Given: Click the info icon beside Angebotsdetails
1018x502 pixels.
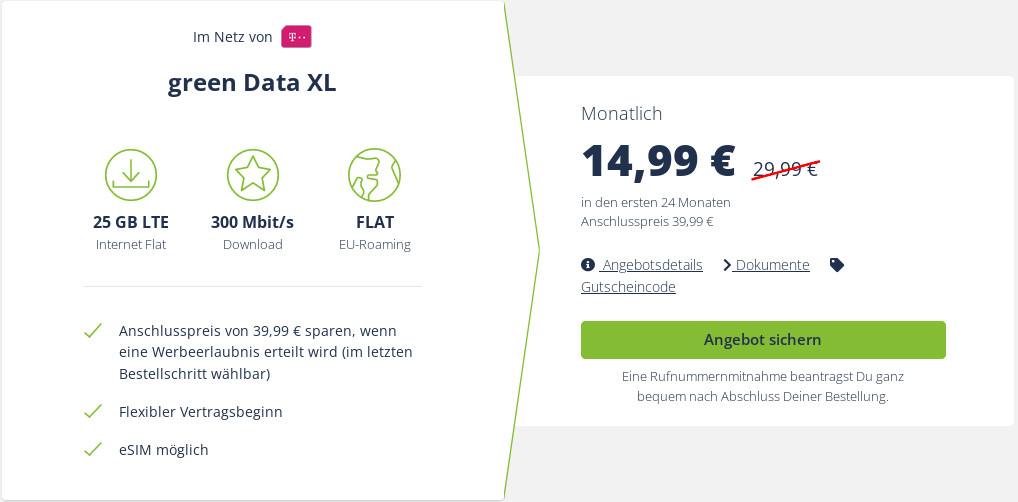Looking at the screenshot, I should pos(588,265).
